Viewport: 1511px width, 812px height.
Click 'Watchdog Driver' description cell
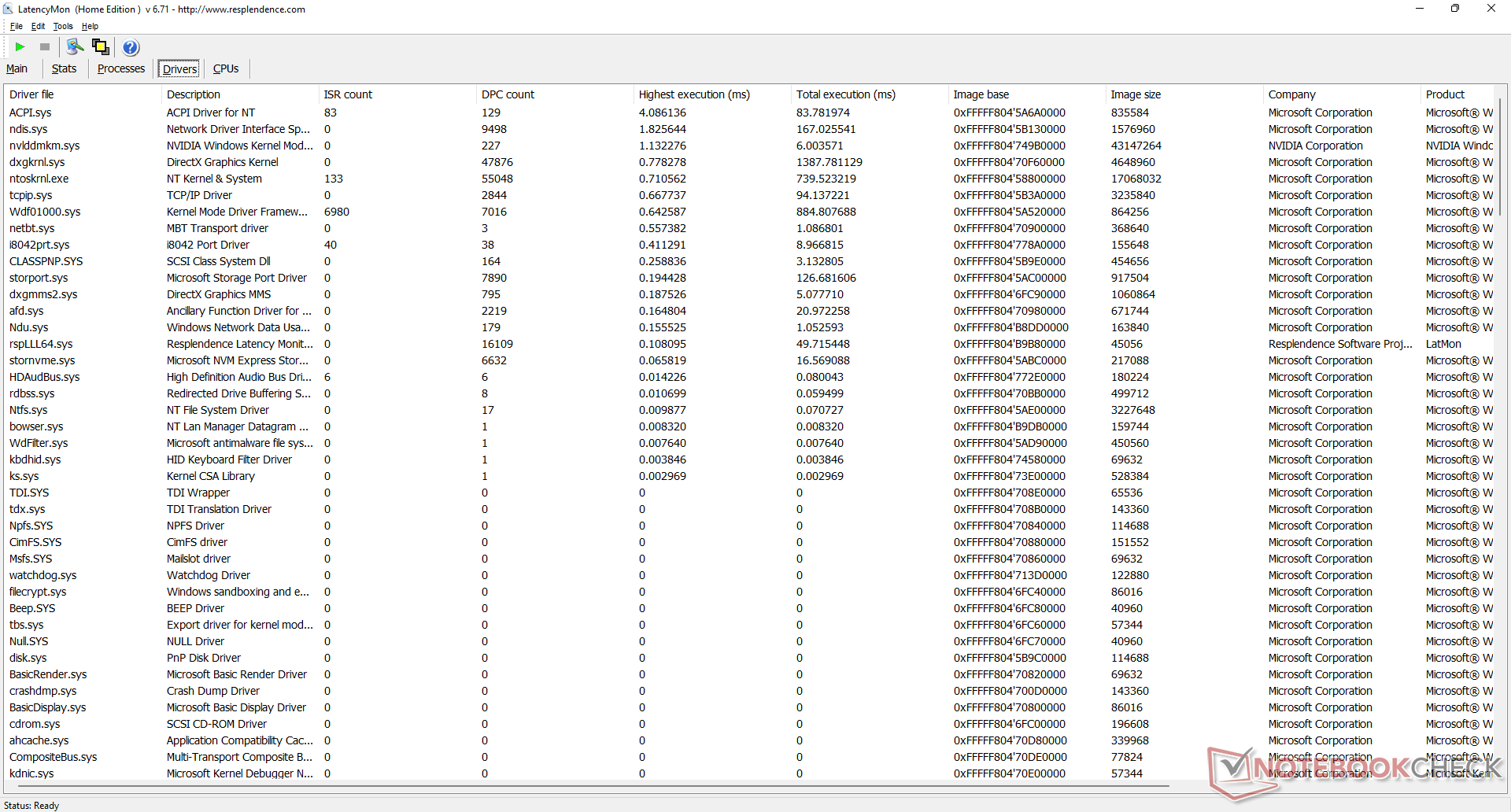[x=209, y=575]
